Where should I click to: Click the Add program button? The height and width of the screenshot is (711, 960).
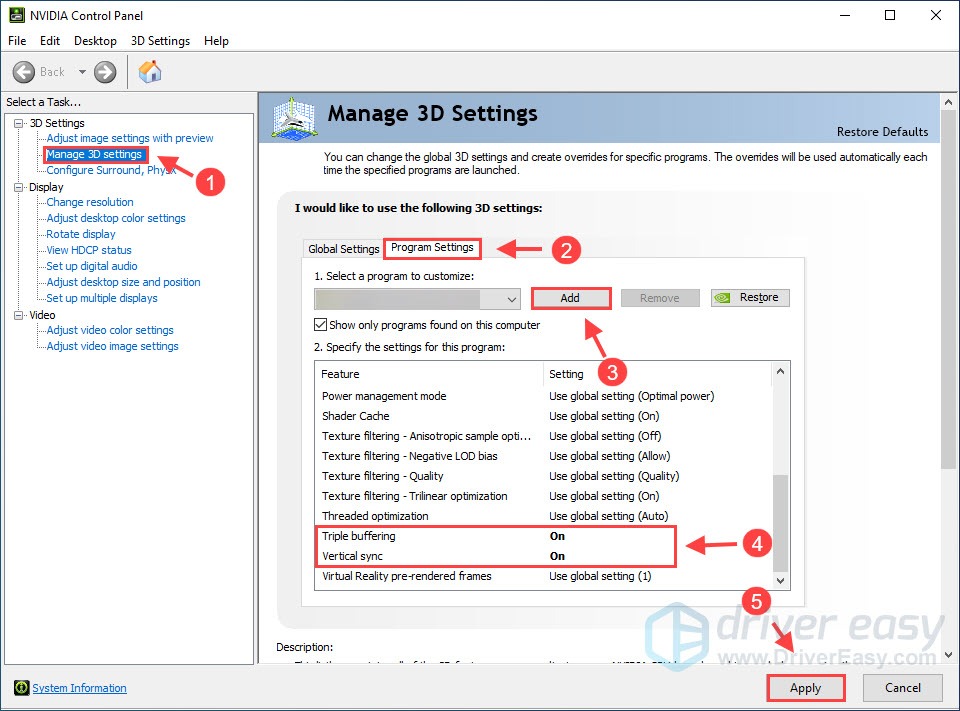tap(571, 298)
